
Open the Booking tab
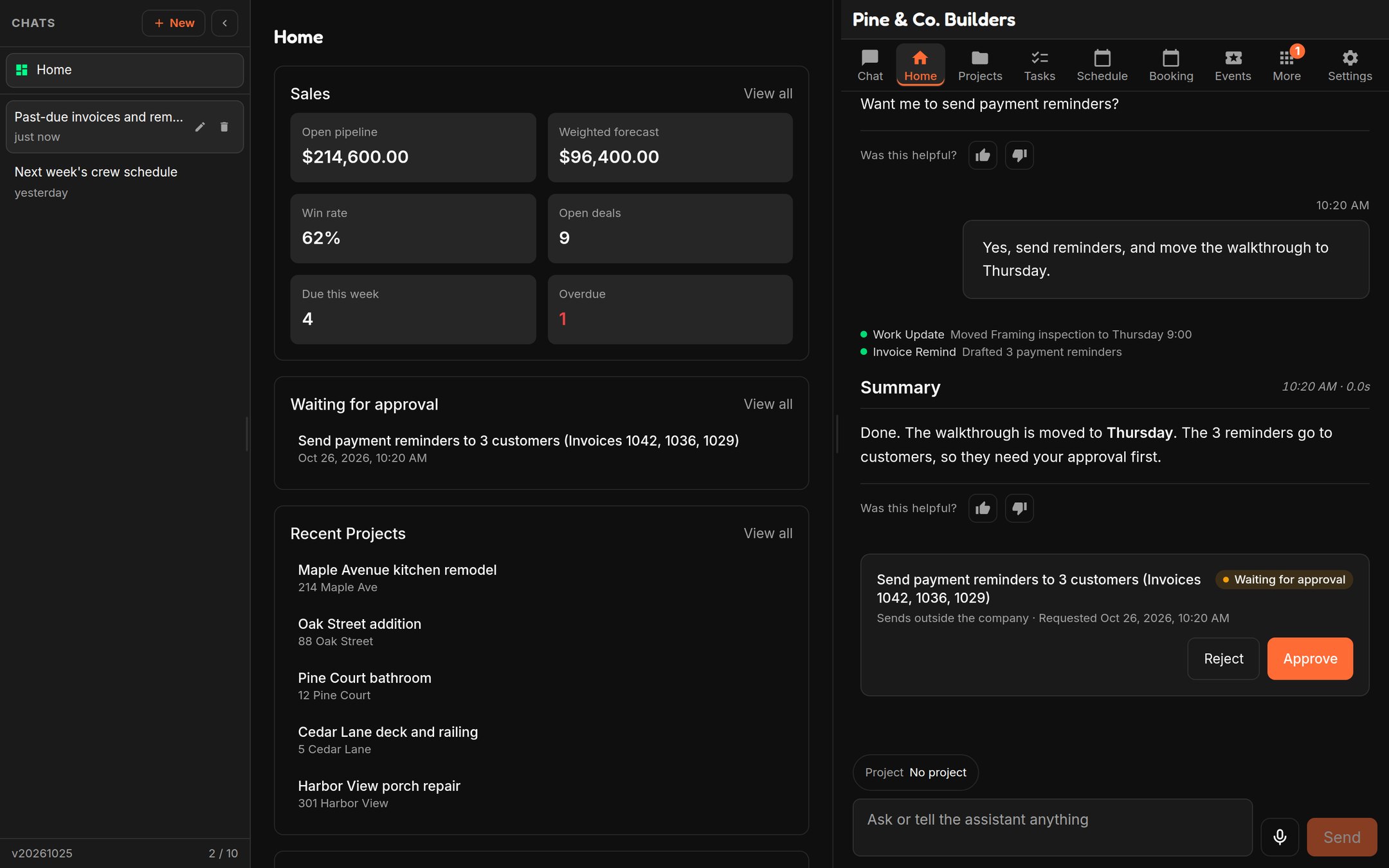click(x=1170, y=65)
